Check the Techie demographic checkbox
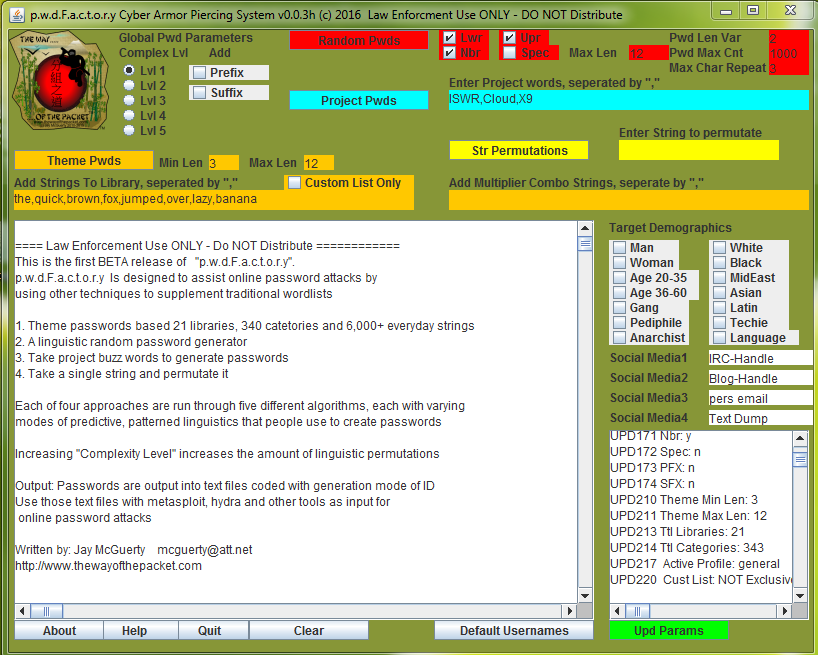The image size is (818, 655). tap(720, 323)
